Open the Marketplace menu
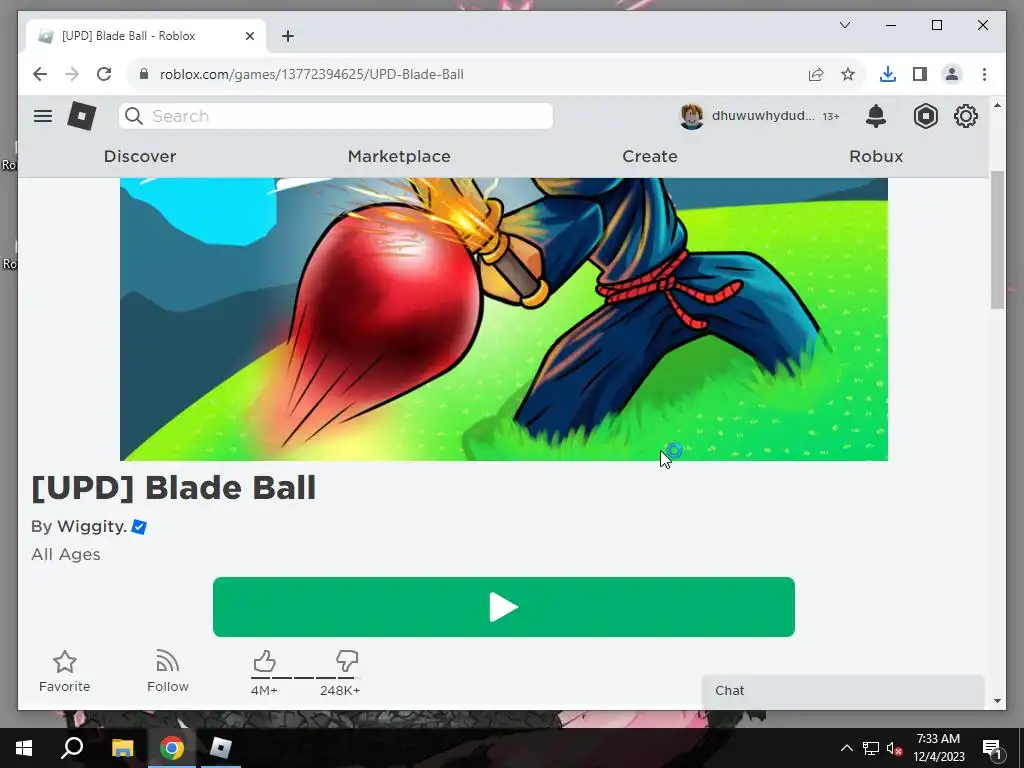This screenshot has height=768, width=1024. pos(399,156)
